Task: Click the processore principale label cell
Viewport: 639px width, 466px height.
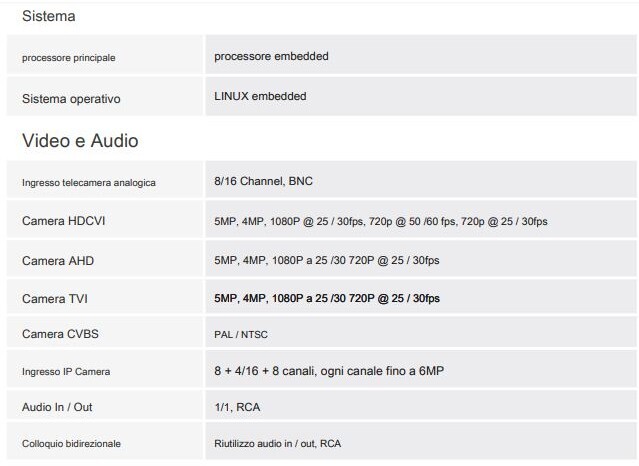Action: coord(105,55)
